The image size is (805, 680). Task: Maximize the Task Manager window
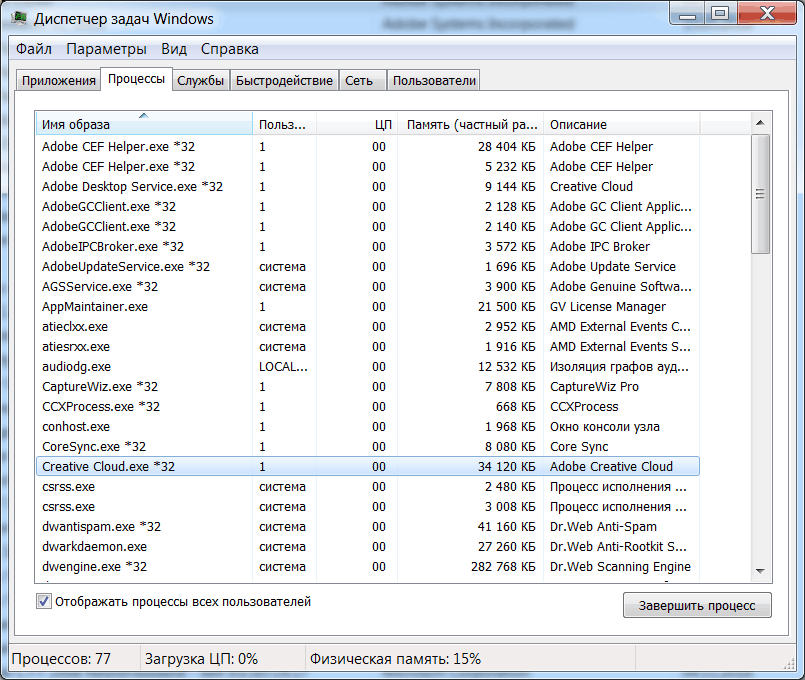(x=720, y=14)
